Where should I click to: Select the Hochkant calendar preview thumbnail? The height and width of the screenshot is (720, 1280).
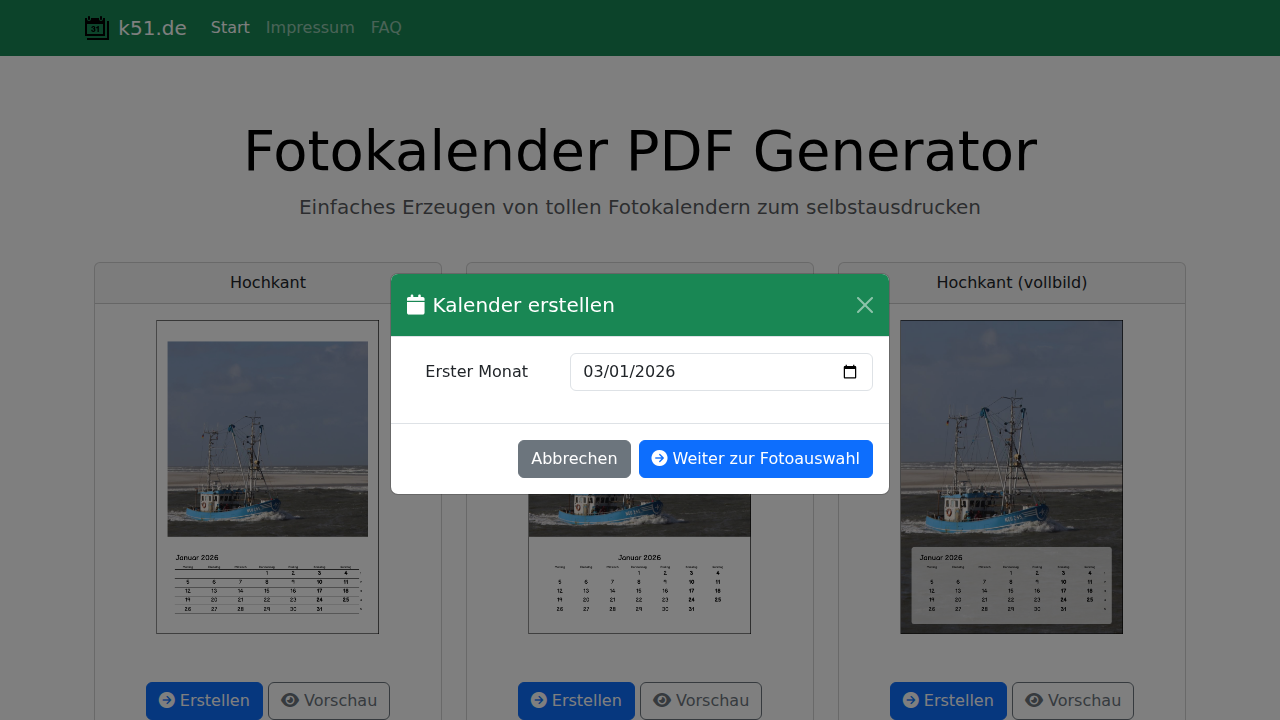267,477
